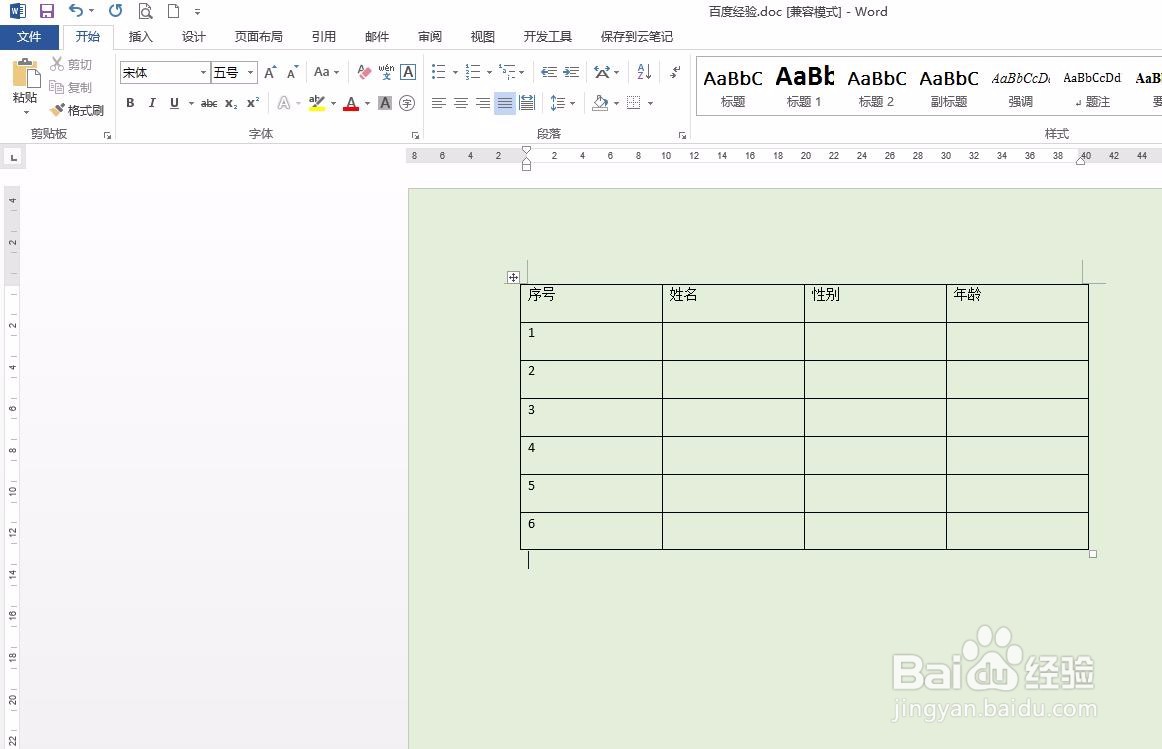Paste clipboard contents with the 粘贴 button
Image resolution: width=1162 pixels, height=749 pixels.
25,86
